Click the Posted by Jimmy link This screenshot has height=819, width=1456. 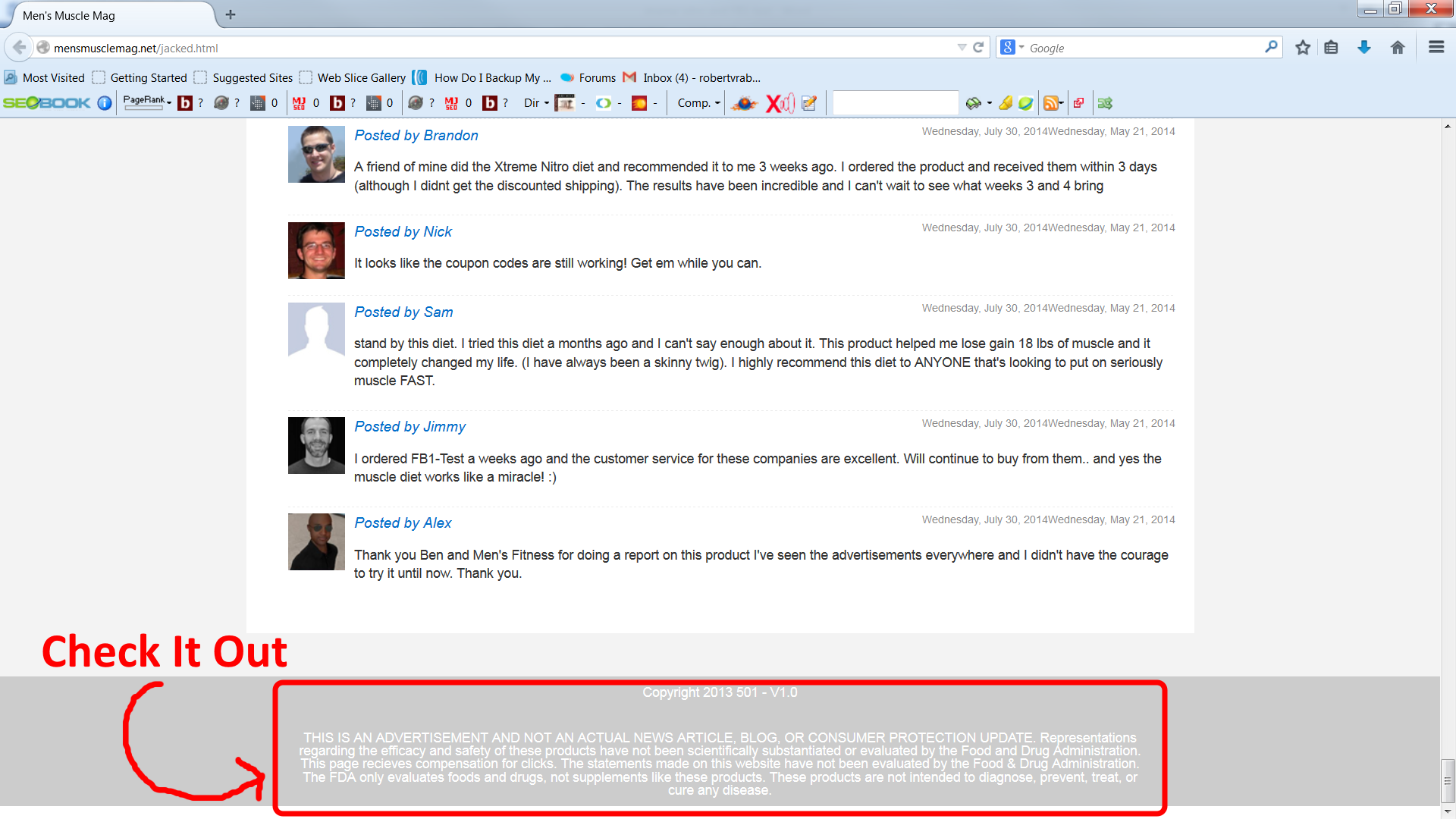click(x=409, y=426)
